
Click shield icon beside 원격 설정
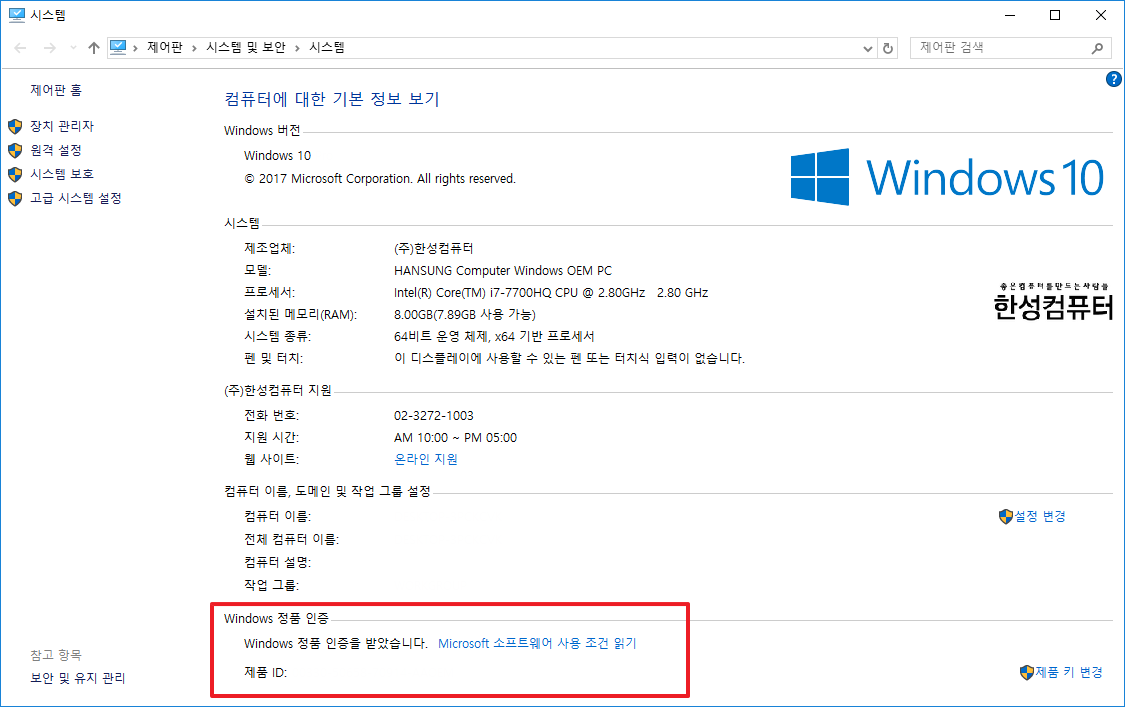15,150
